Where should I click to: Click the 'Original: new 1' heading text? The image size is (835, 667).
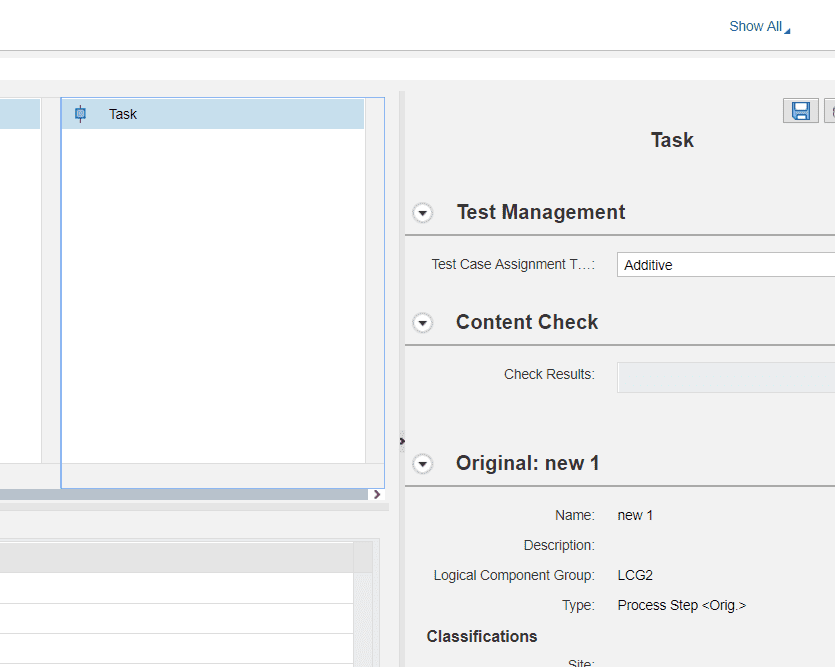pos(527,463)
